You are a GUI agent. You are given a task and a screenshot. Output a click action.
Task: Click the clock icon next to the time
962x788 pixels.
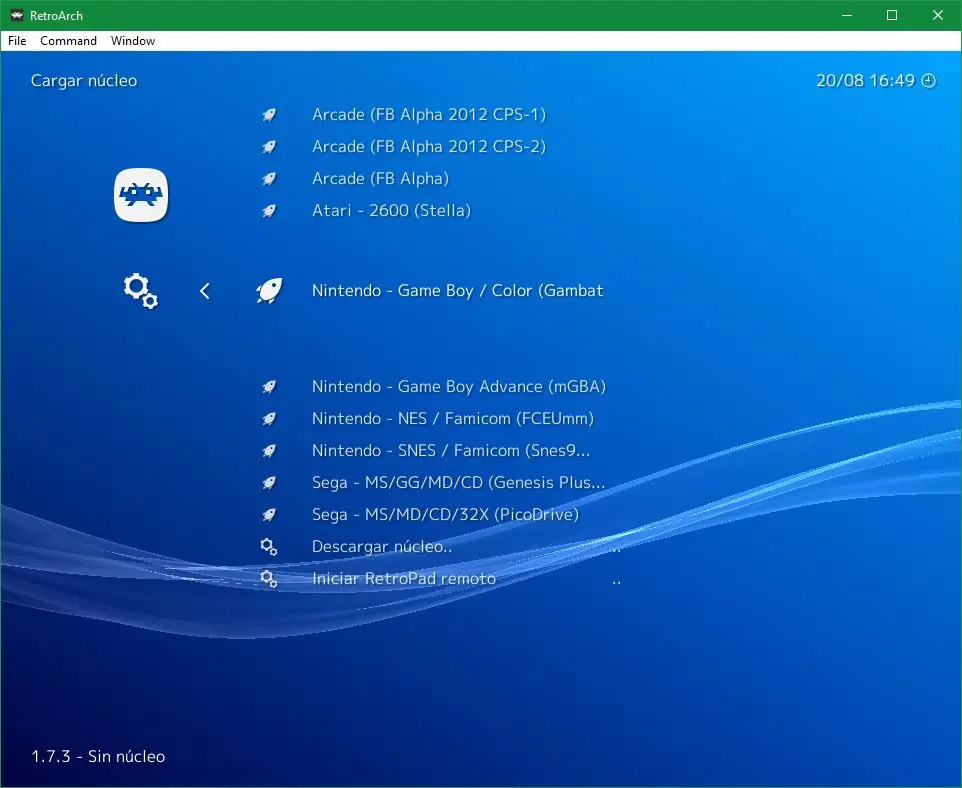pos(929,80)
